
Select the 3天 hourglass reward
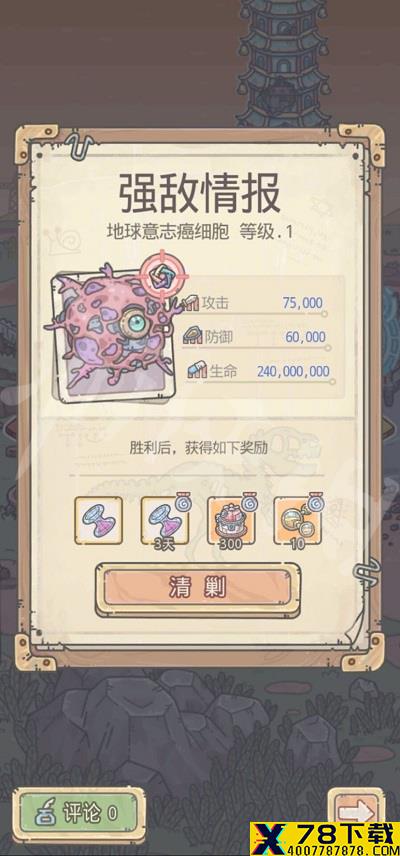165,520
